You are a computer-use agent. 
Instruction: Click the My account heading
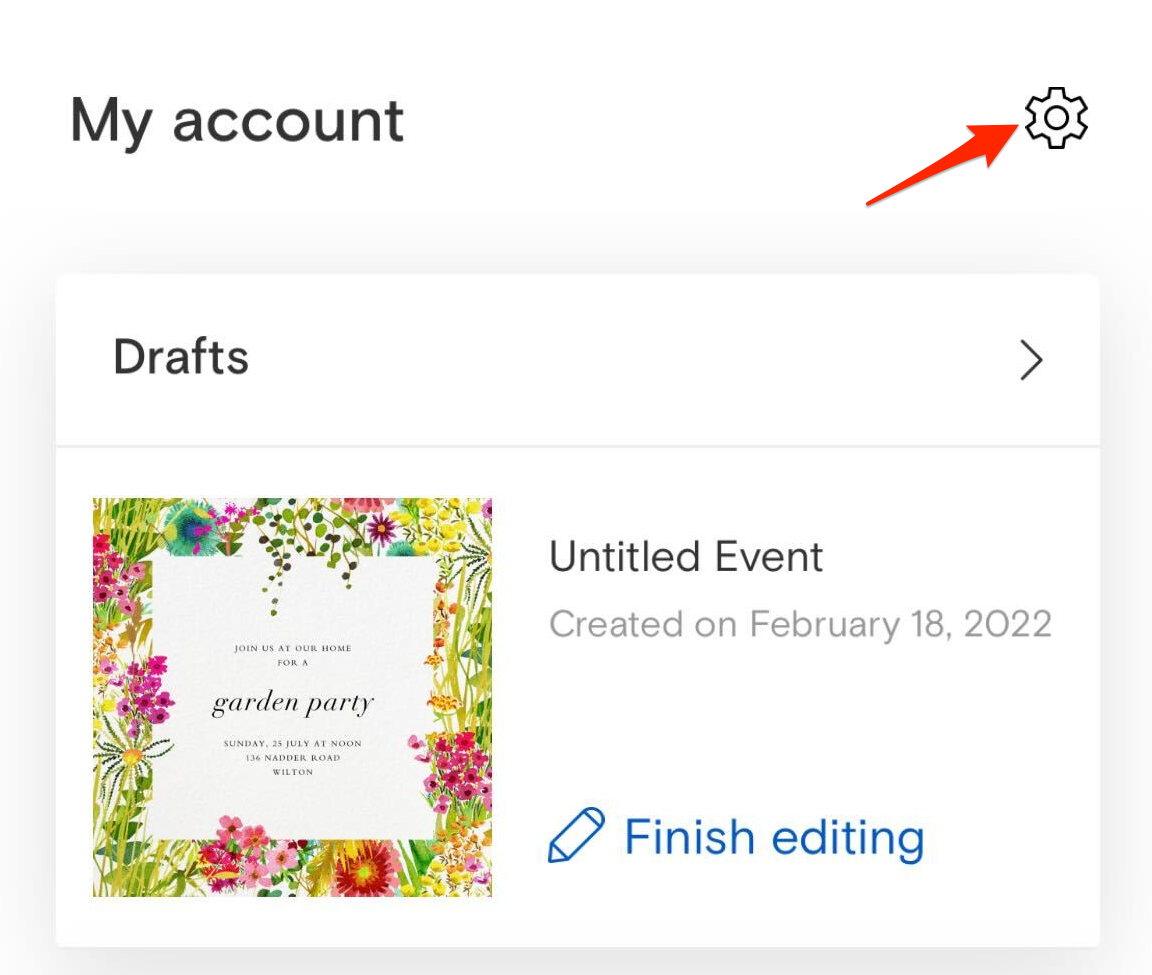237,121
